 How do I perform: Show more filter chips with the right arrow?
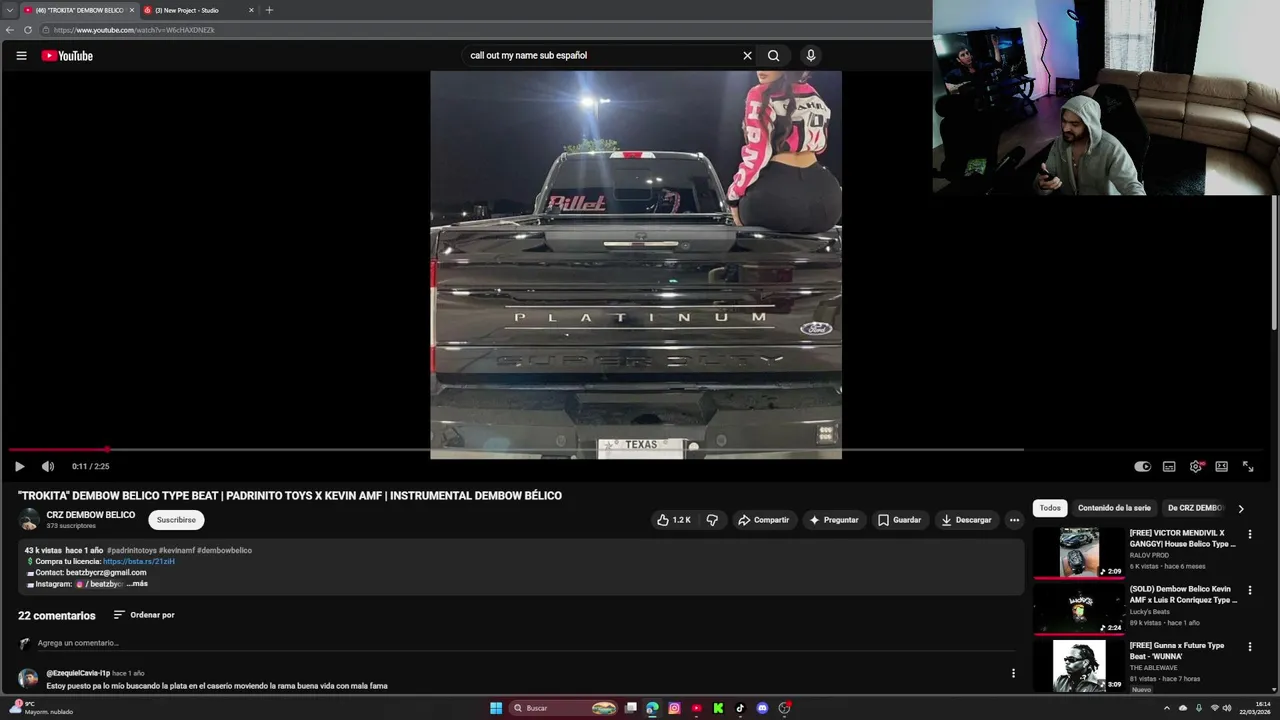coord(1241,509)
